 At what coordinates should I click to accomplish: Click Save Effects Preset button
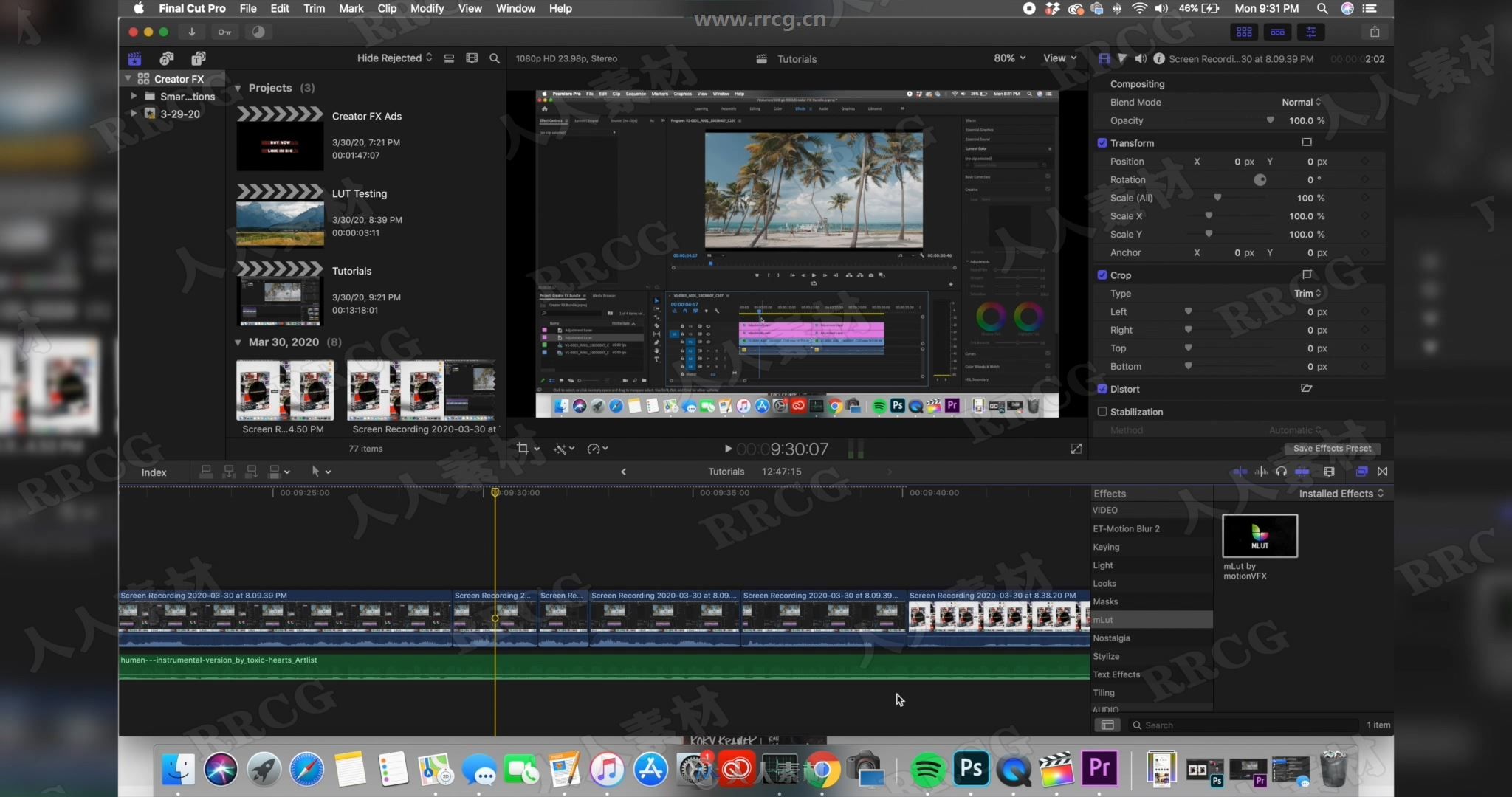click(1332, 449)
